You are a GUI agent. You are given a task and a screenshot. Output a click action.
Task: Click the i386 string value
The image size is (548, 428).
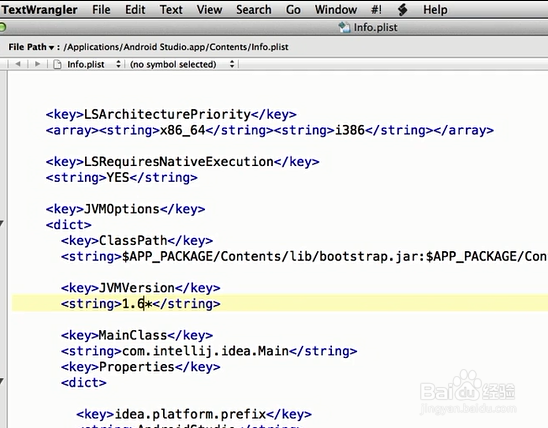[350, 130]
